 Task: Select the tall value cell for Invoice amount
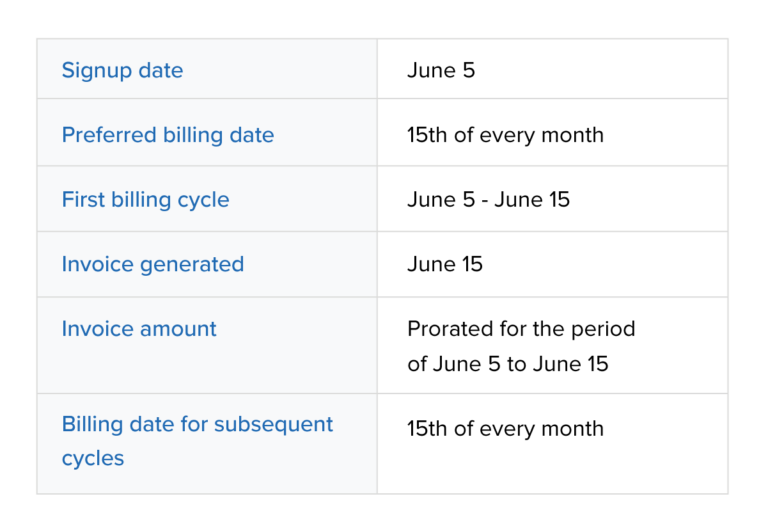(552, 345)
